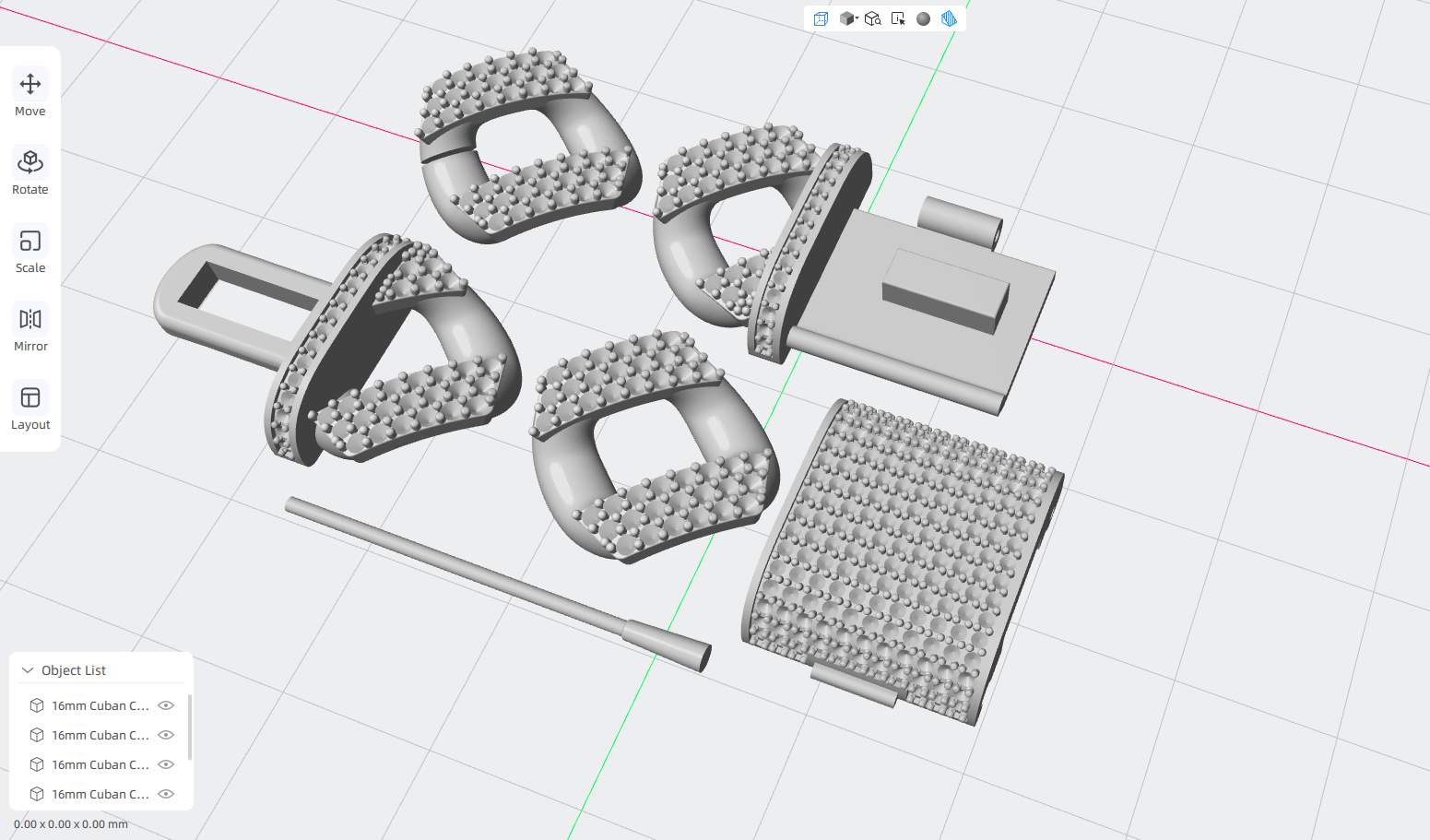Viewport: 1430px width, 840px height.
Task: Hide the first 16mm Cuban object
Action: pos(166,705)
